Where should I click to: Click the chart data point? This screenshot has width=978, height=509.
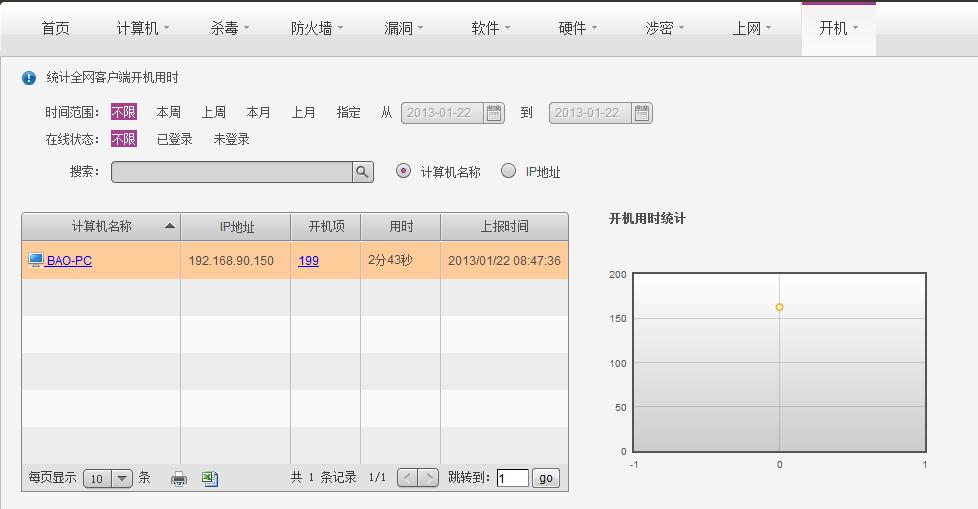(x=779, y=307)
